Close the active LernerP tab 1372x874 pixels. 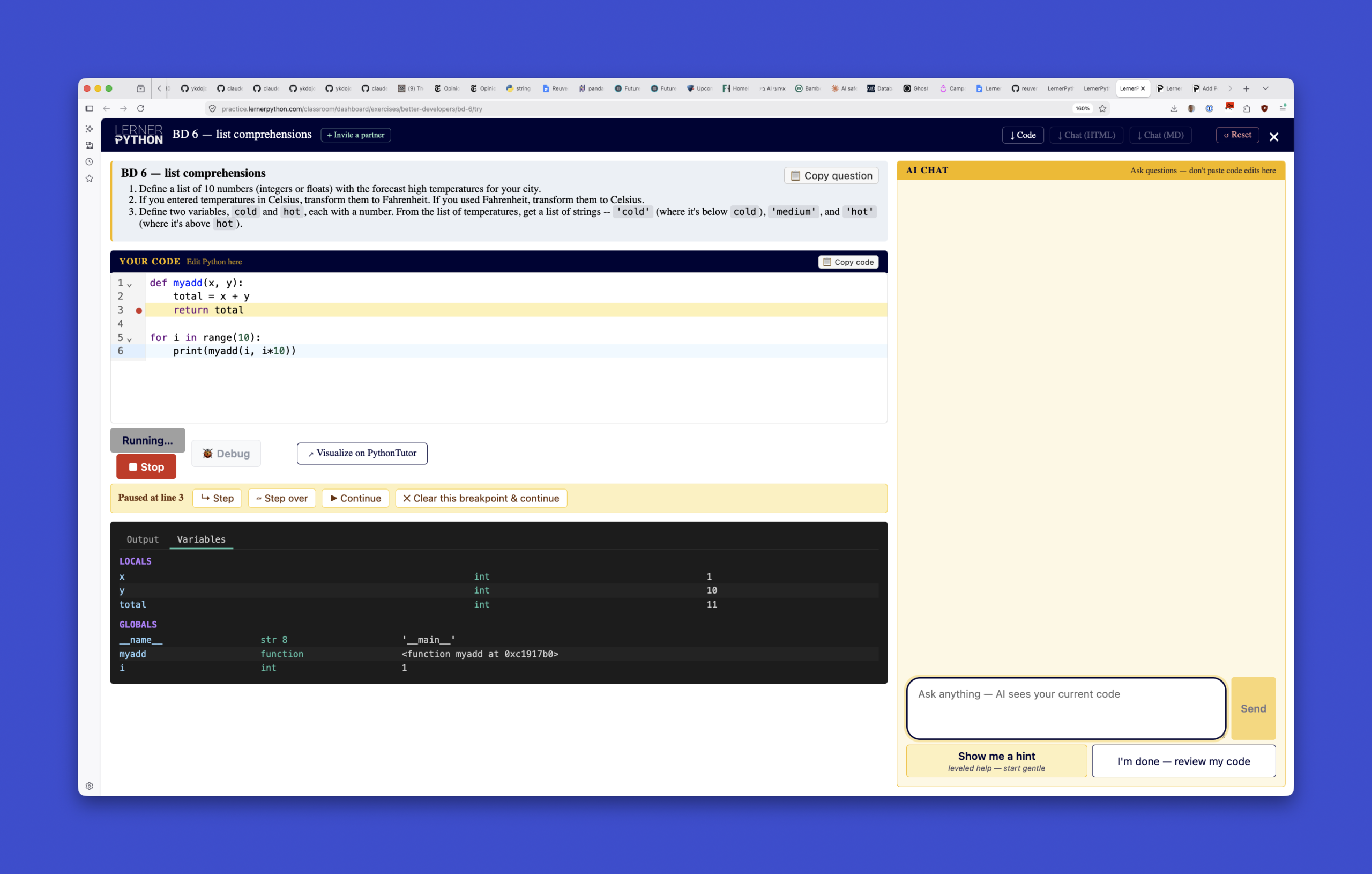pyautogui.click(x=1143, y=88)
